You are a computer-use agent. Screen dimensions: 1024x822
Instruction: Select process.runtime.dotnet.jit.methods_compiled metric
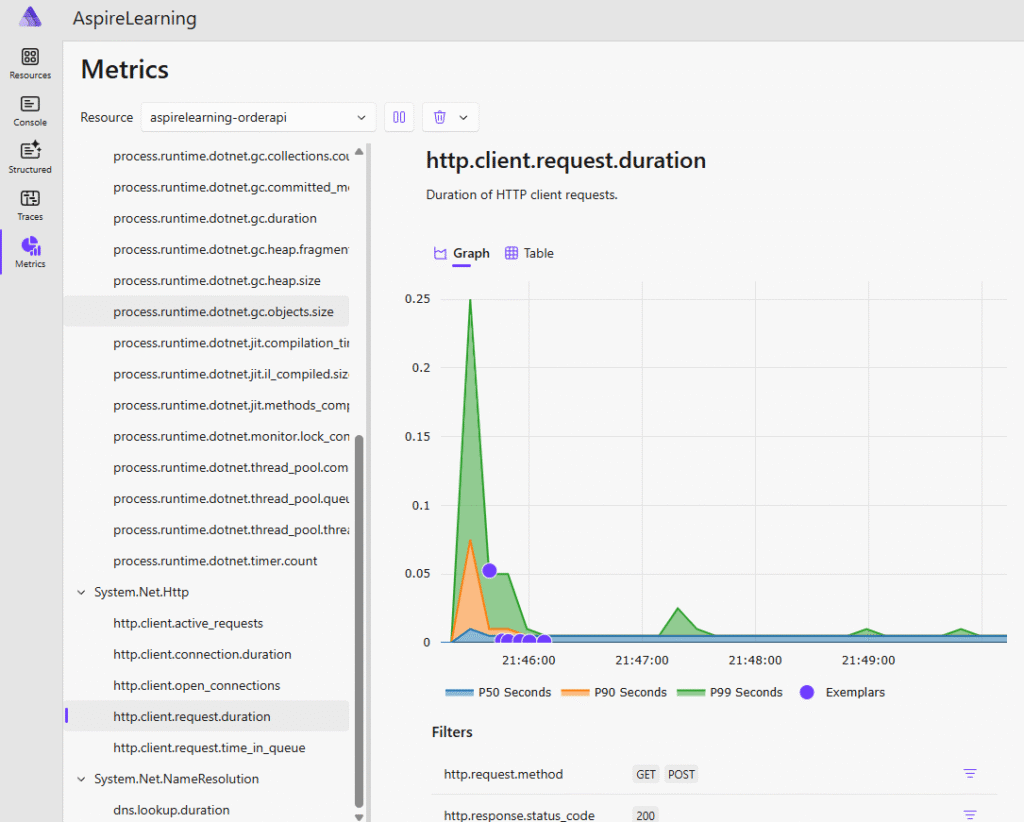point(231,405)
